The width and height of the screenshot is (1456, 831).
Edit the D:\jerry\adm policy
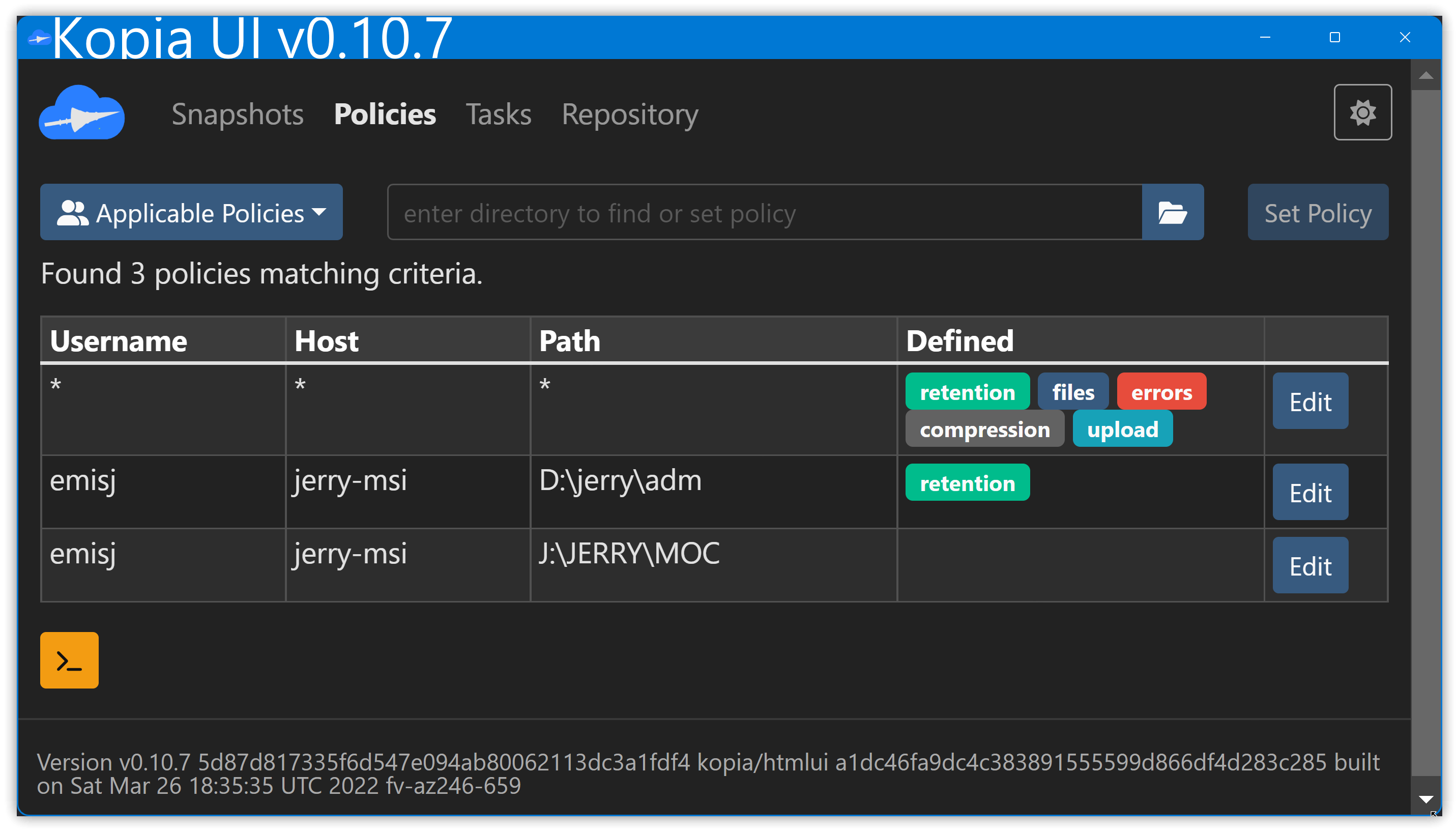[x=1310, y=493]
